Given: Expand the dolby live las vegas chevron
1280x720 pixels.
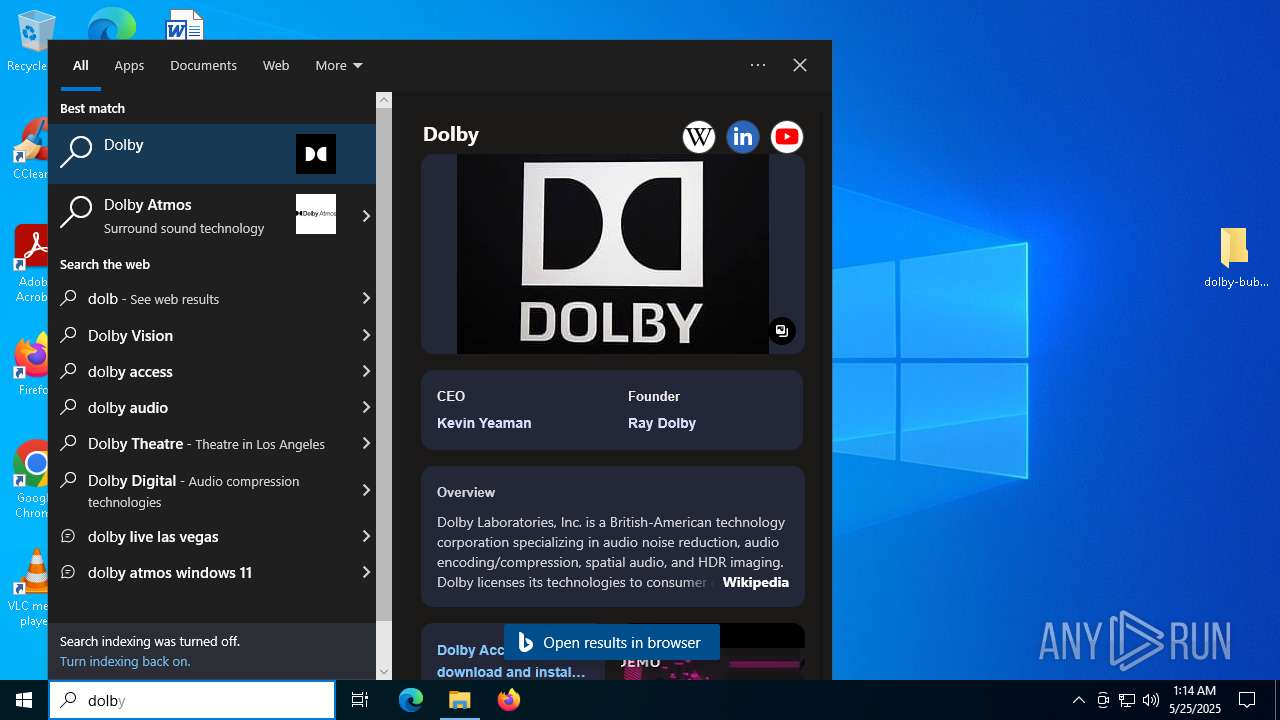Looking at the screenshot, I should tap(366, 536).
